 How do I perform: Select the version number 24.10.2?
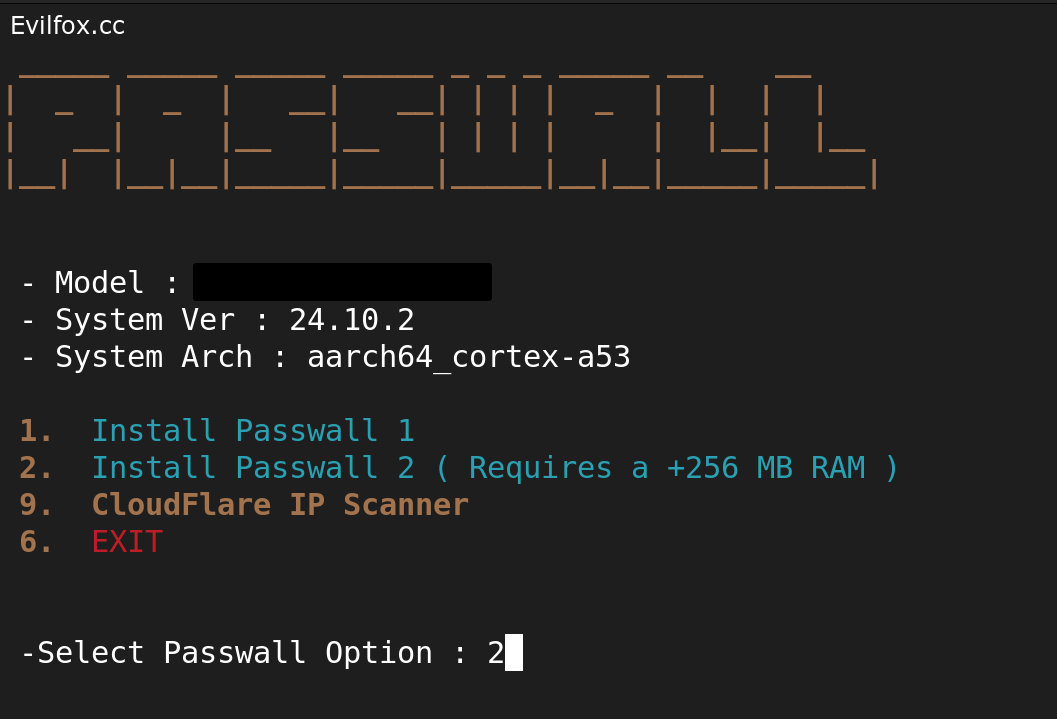351,320
